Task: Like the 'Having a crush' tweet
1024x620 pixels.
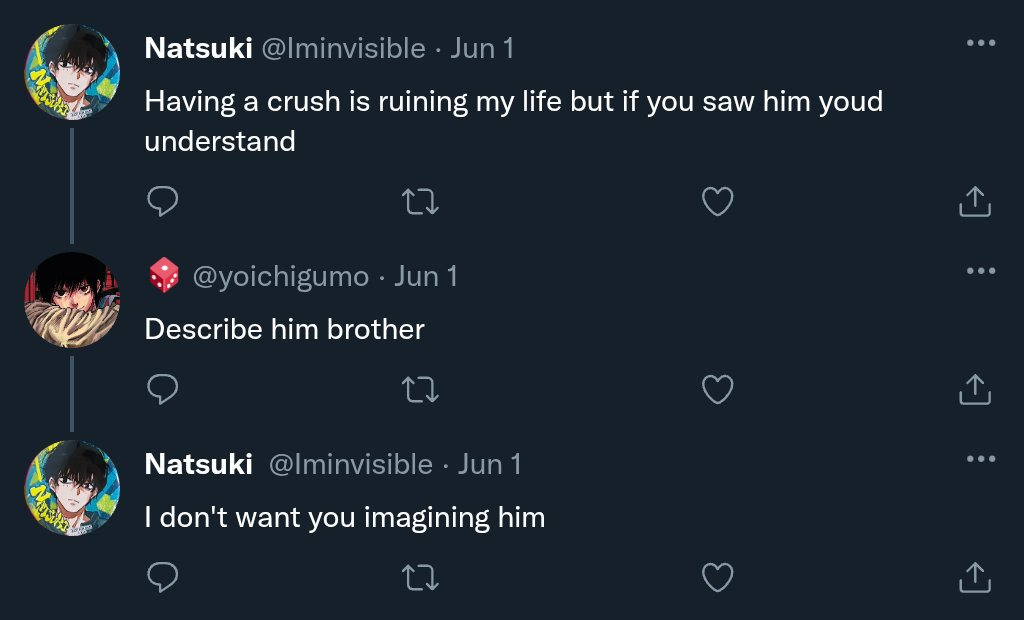Action: pos(718,202)
